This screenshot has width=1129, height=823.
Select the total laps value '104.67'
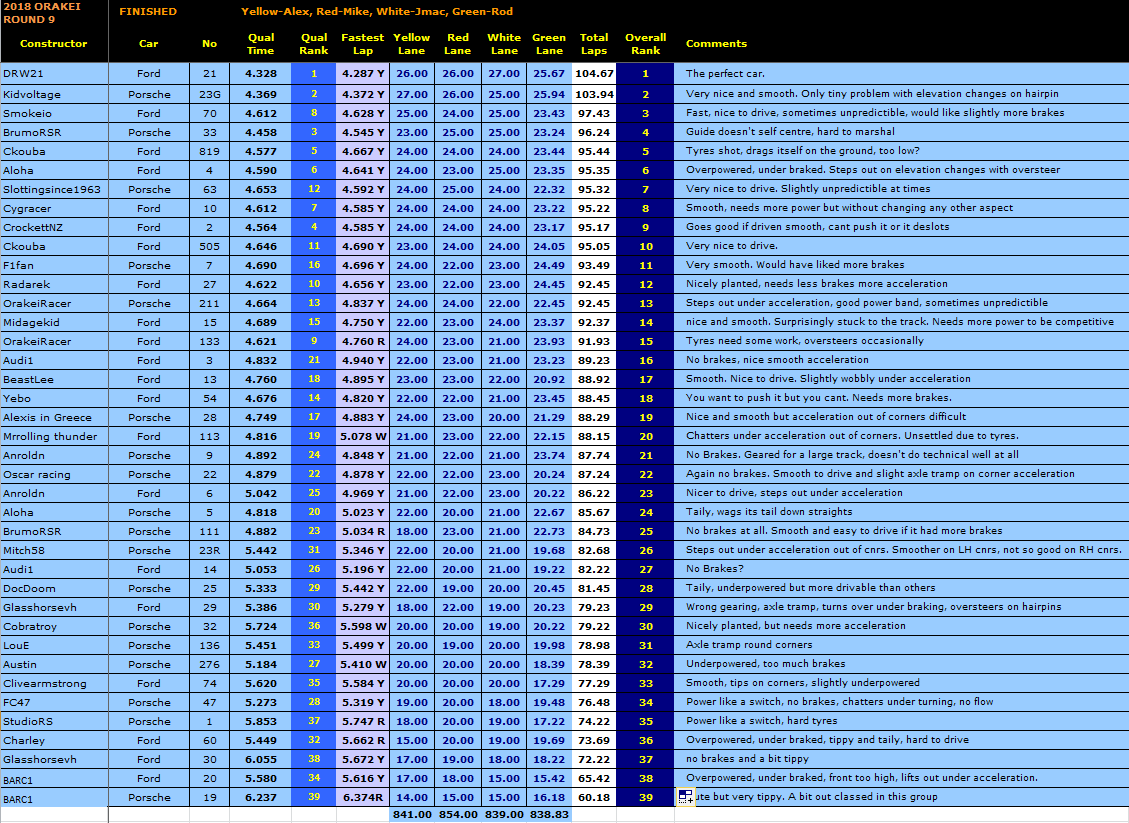(x=595, y=73)
